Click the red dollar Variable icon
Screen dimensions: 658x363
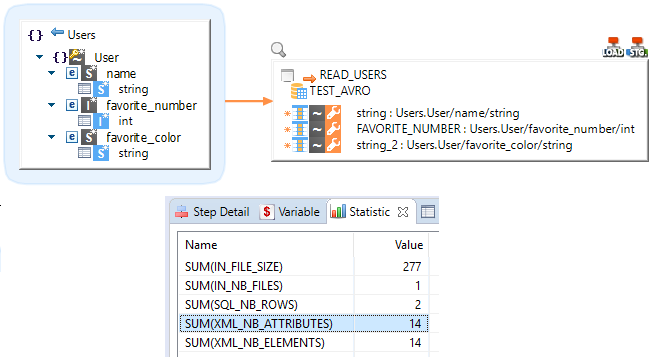pyautogui.click(x=266, y=212)
